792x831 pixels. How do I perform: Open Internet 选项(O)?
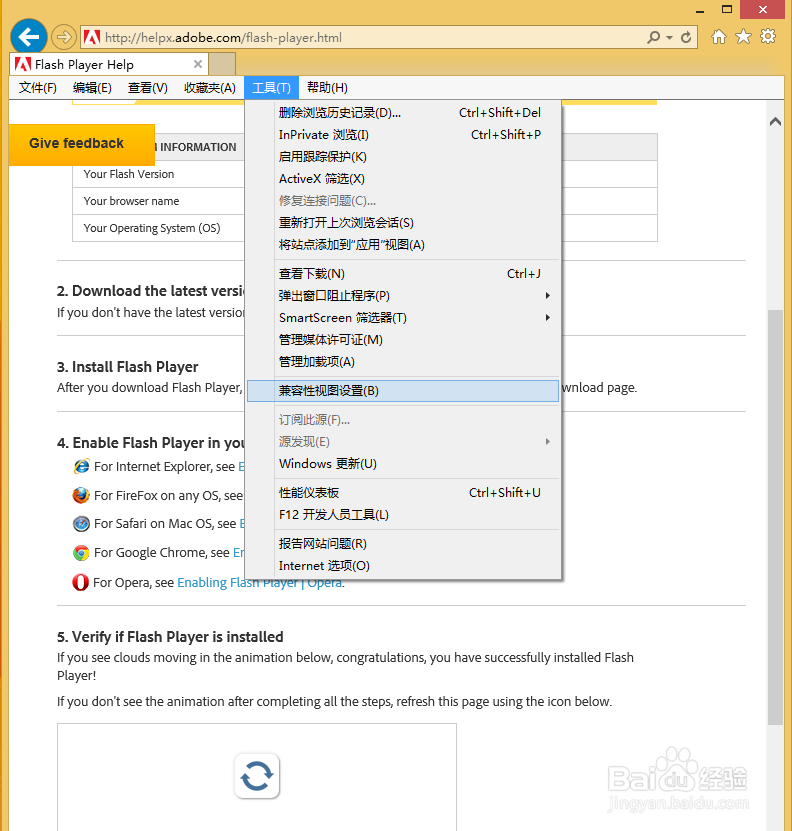click(404, 565)
